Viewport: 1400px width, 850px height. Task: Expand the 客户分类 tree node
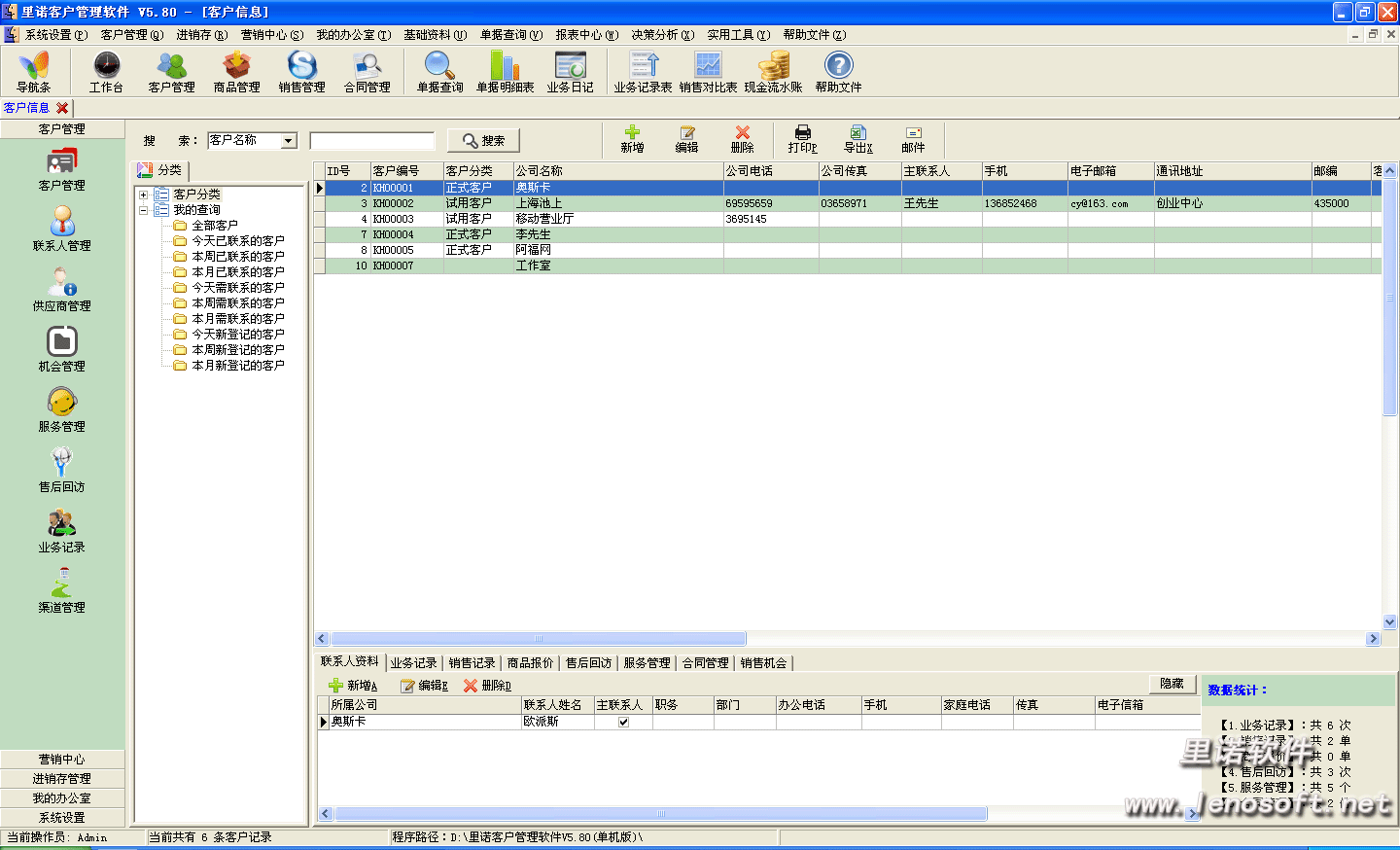tap(144, 195)
